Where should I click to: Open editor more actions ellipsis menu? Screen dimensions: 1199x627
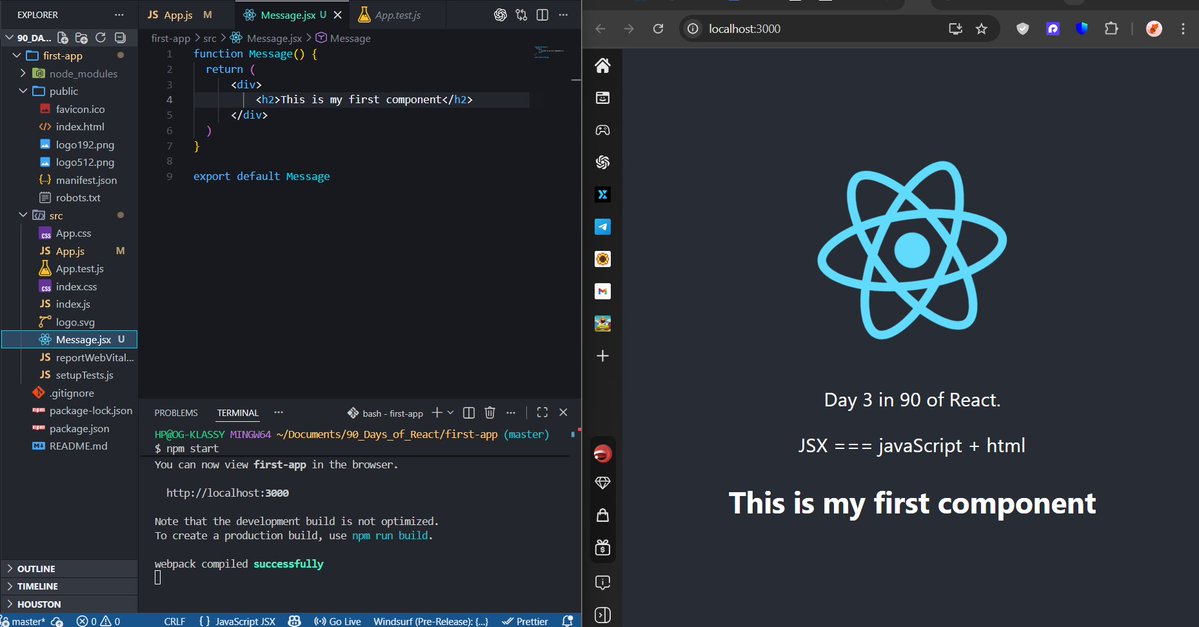[564, 15]
